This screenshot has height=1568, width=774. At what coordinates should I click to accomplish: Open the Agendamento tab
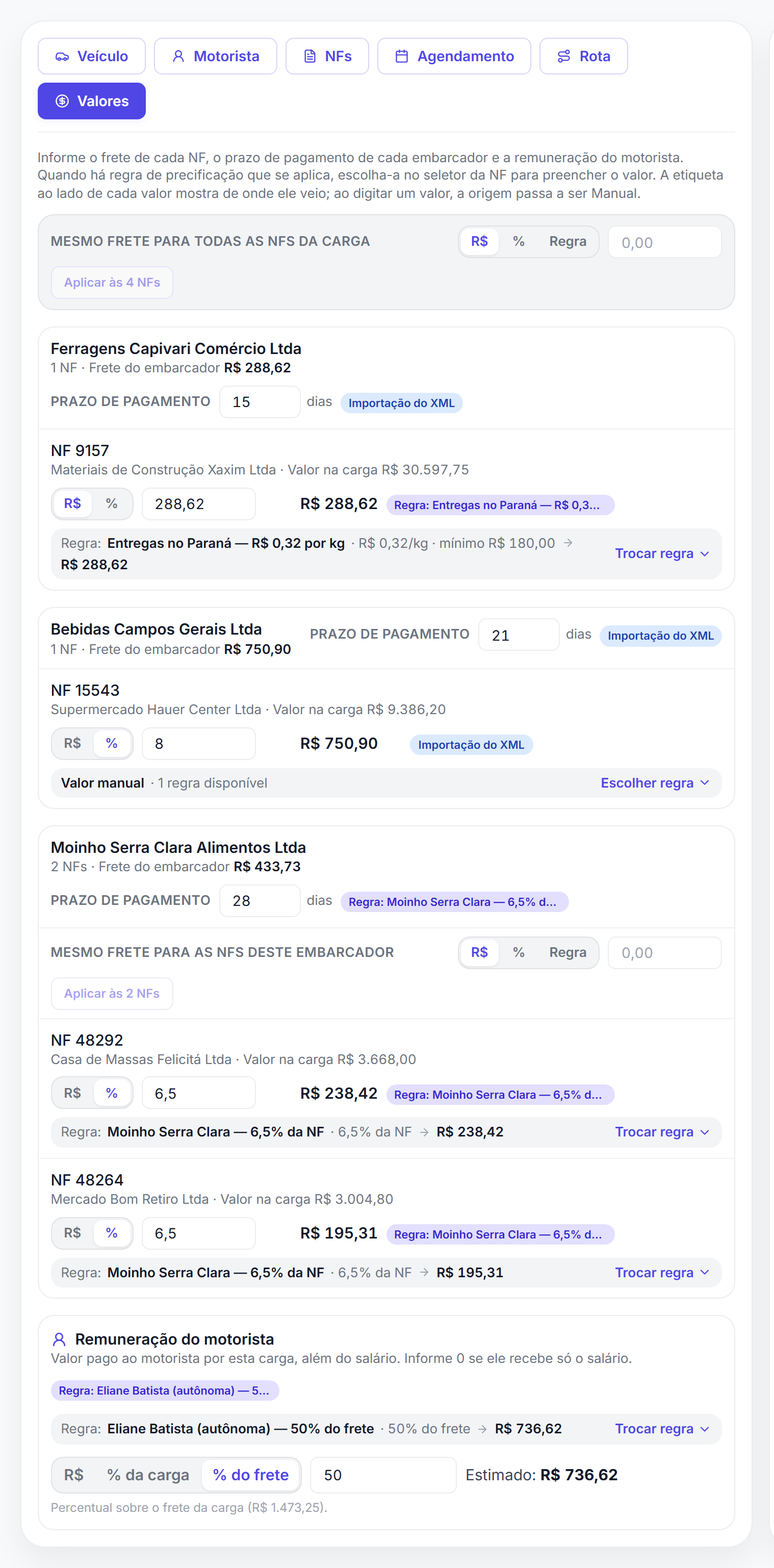[x=454, y=56]
